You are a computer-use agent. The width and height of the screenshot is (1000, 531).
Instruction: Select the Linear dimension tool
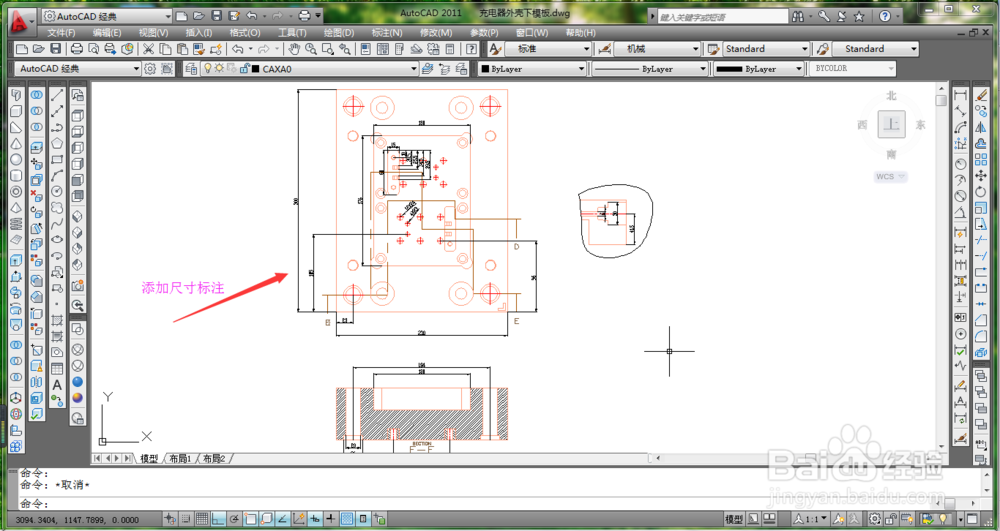pyautogui.click(x=960, y=95)
